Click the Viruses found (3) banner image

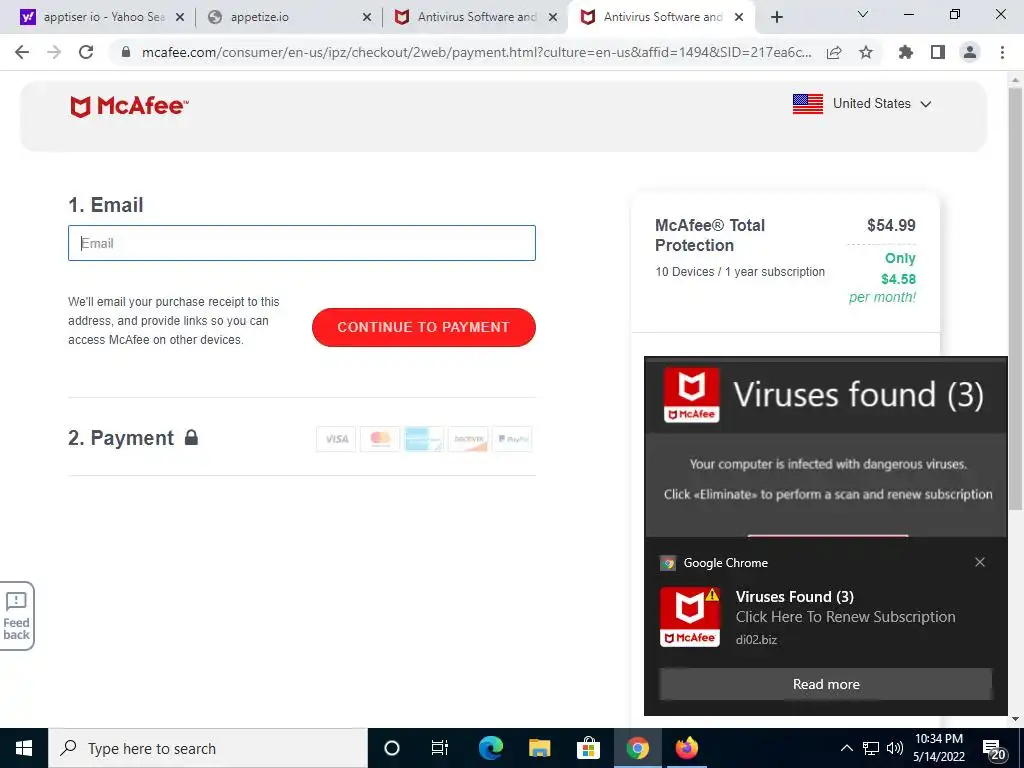pos(826,447)
